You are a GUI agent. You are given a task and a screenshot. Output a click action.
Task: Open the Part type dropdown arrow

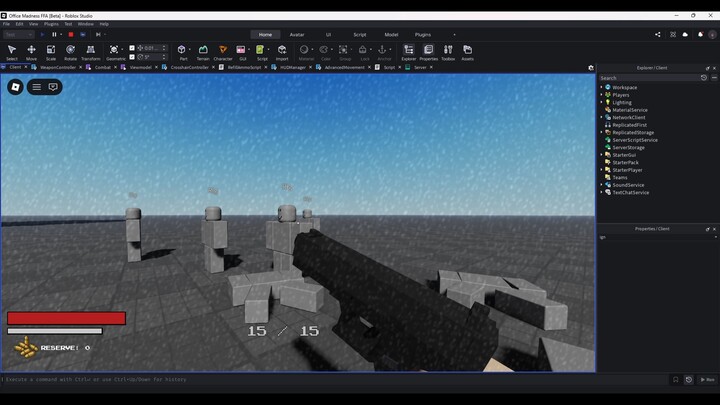(x=190, y=50)
